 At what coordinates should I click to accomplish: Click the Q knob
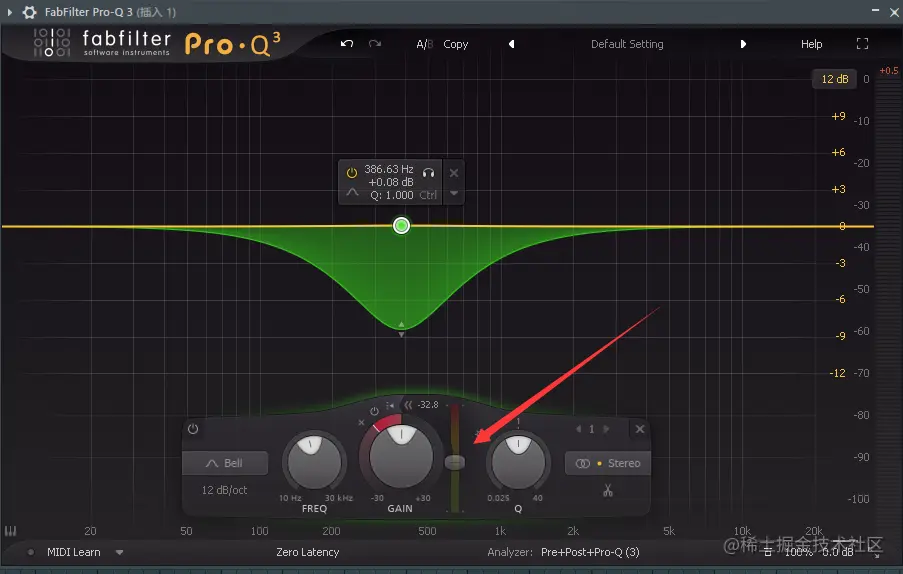[x=518, y=462]
